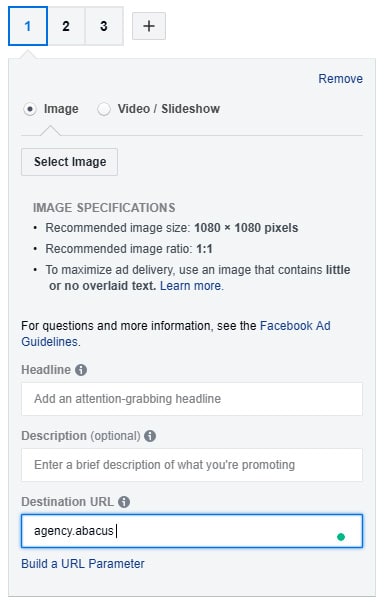Click the green dot in the URL field
This screenshot has width=386, height=602.
coord(341,537)
